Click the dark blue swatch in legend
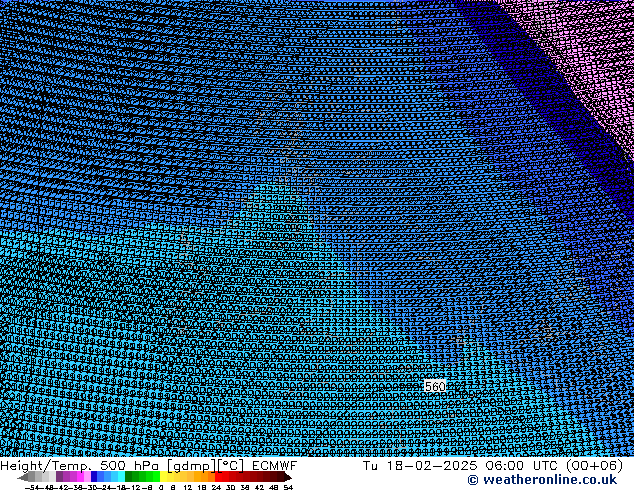Image resolution: width=634 pixels, height=490 pixels. 94,477
